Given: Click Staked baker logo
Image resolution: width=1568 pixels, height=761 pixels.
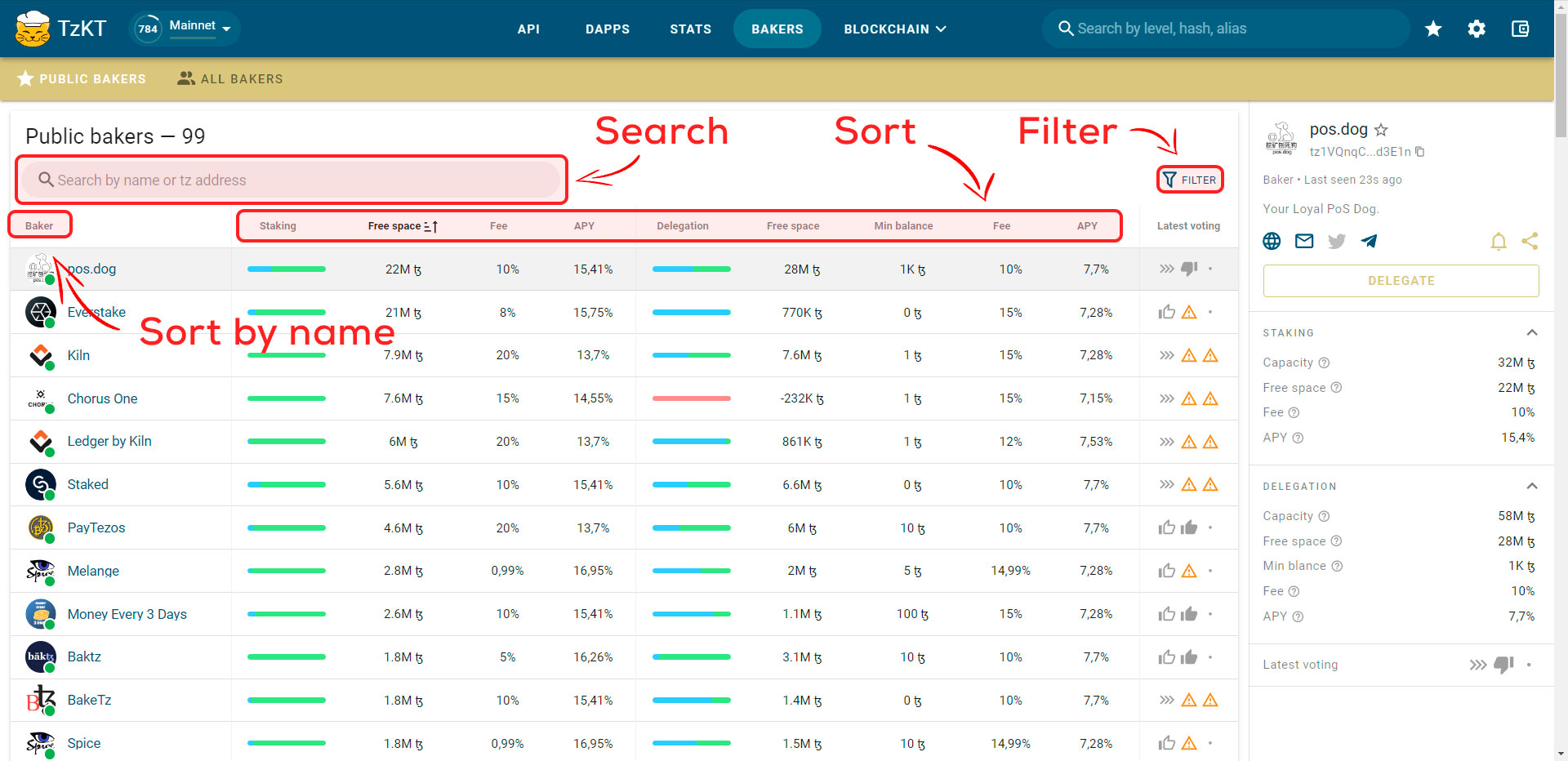Looking at the screenshot, I should click(x=41, y=484).
